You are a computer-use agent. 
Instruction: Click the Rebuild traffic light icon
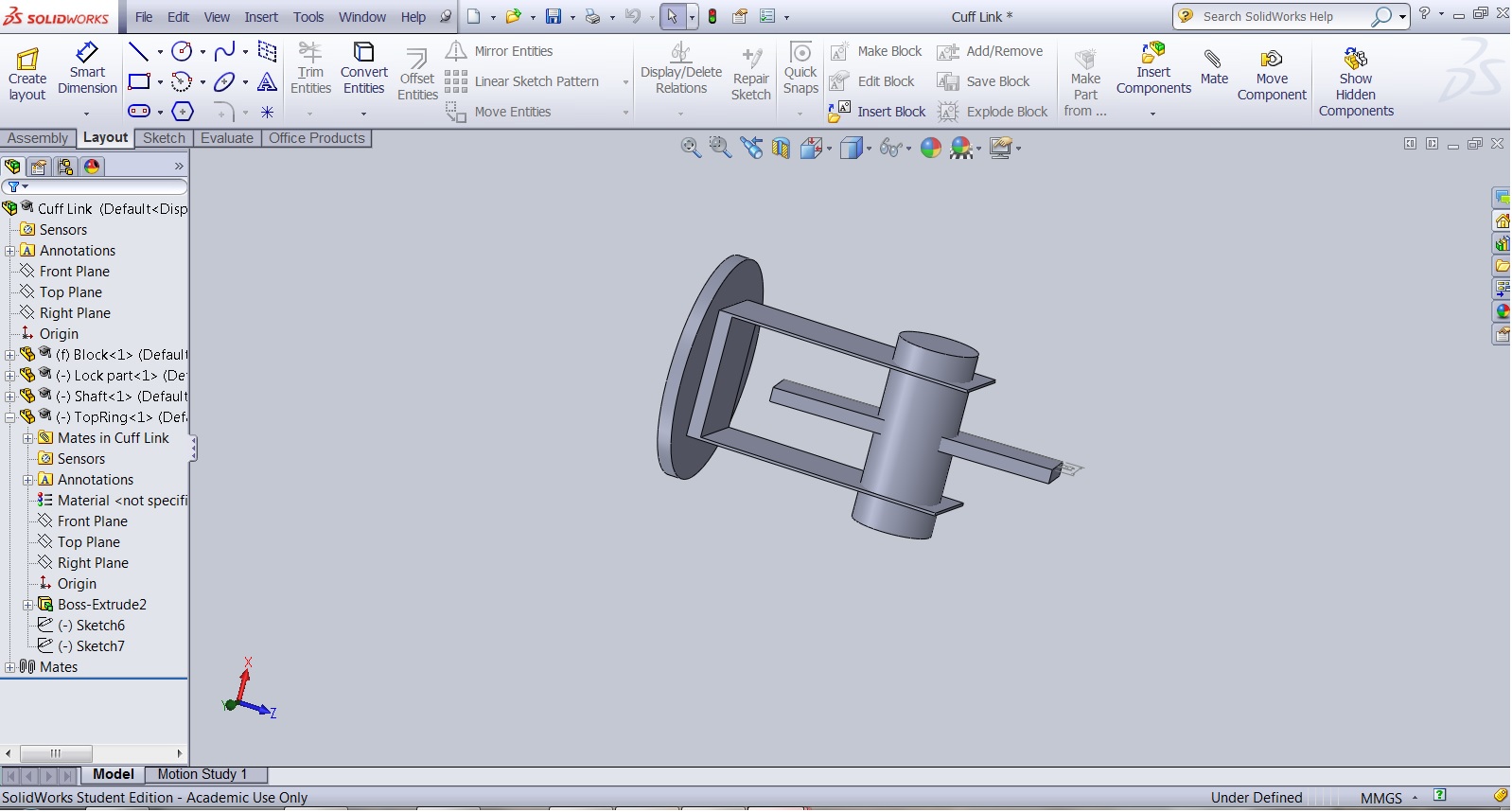[712, 16]
